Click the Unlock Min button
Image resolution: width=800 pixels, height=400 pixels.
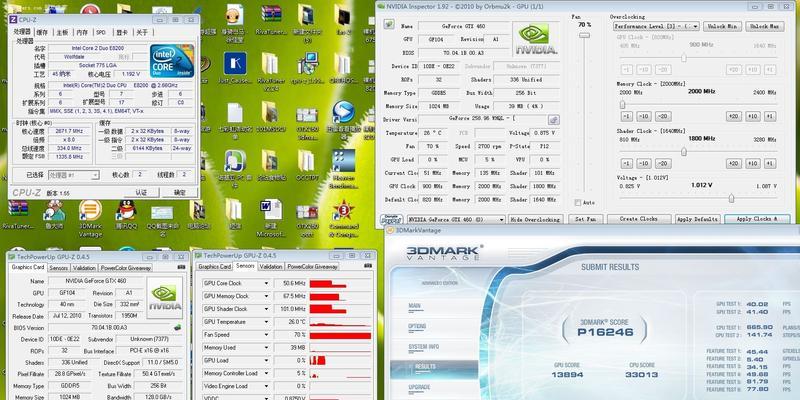722,26
